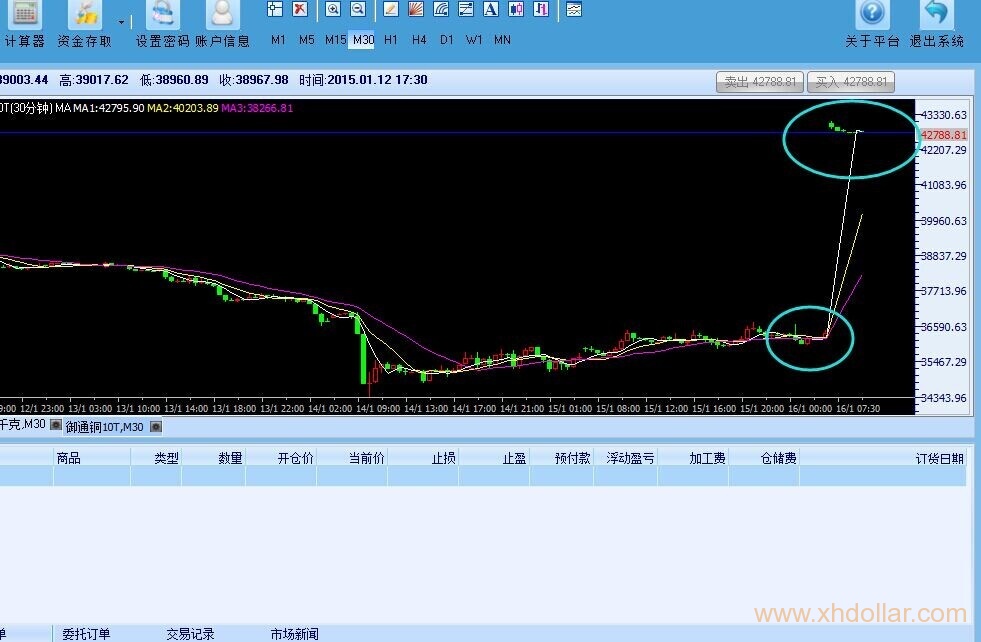This screenshot has height=642, width=981.
Task: Select the text annotation A tool
Action: (x=490, y=9)
